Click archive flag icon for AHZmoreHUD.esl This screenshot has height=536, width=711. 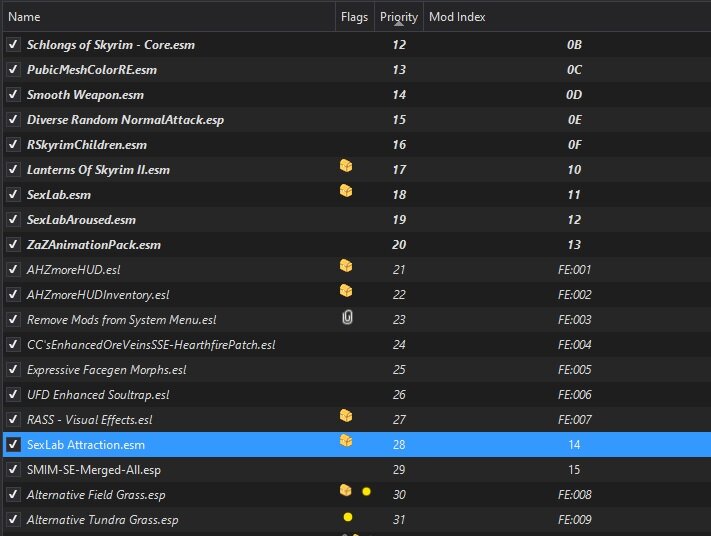click(x=346, y=266)
